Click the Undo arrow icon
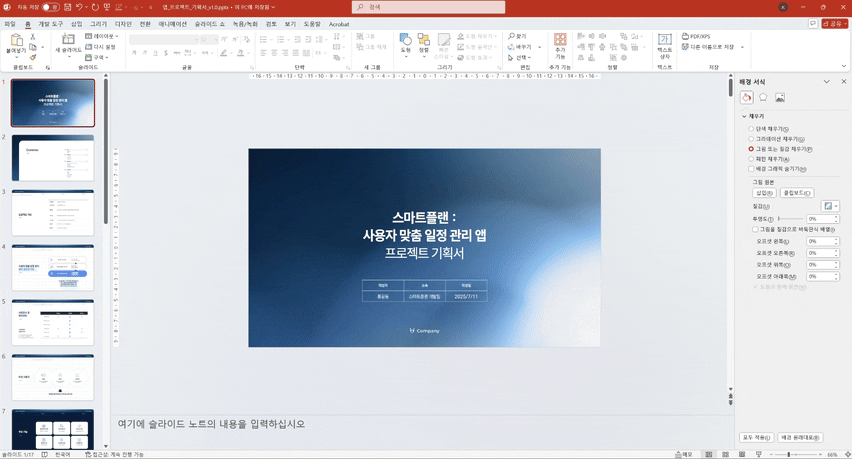The image size is (852, 459). (79, 7)
